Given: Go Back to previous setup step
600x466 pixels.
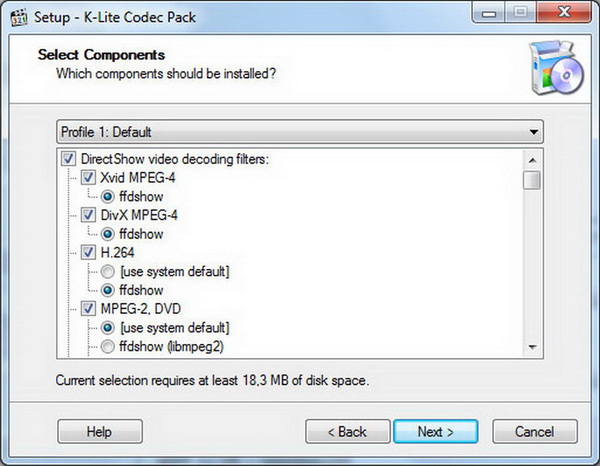Looking at the screenshot, I should 349,432.
